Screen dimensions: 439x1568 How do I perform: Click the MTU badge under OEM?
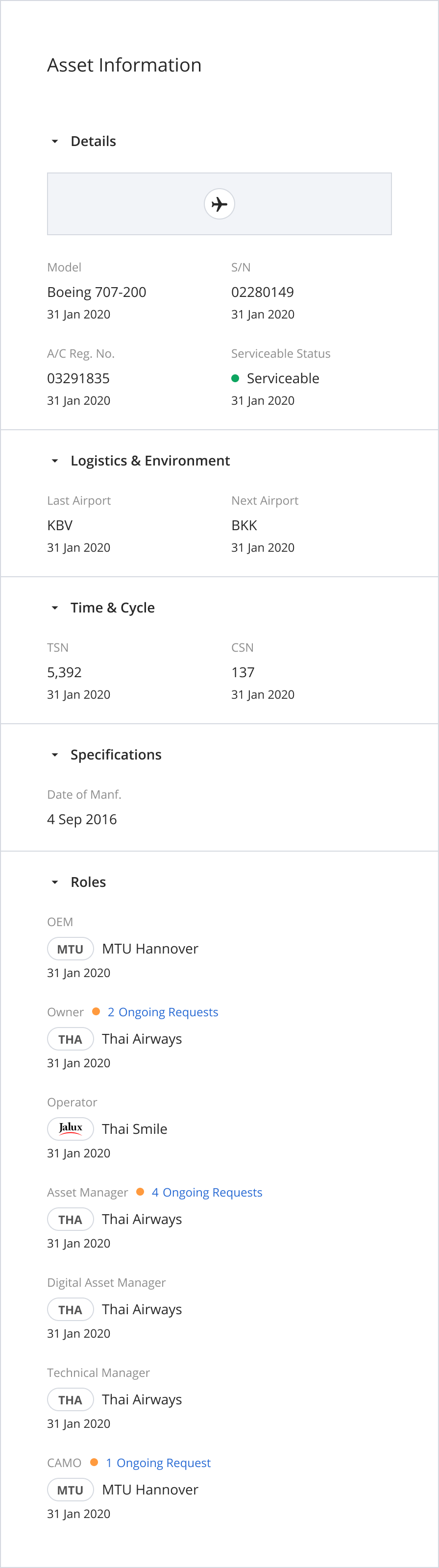pos(70,948)
